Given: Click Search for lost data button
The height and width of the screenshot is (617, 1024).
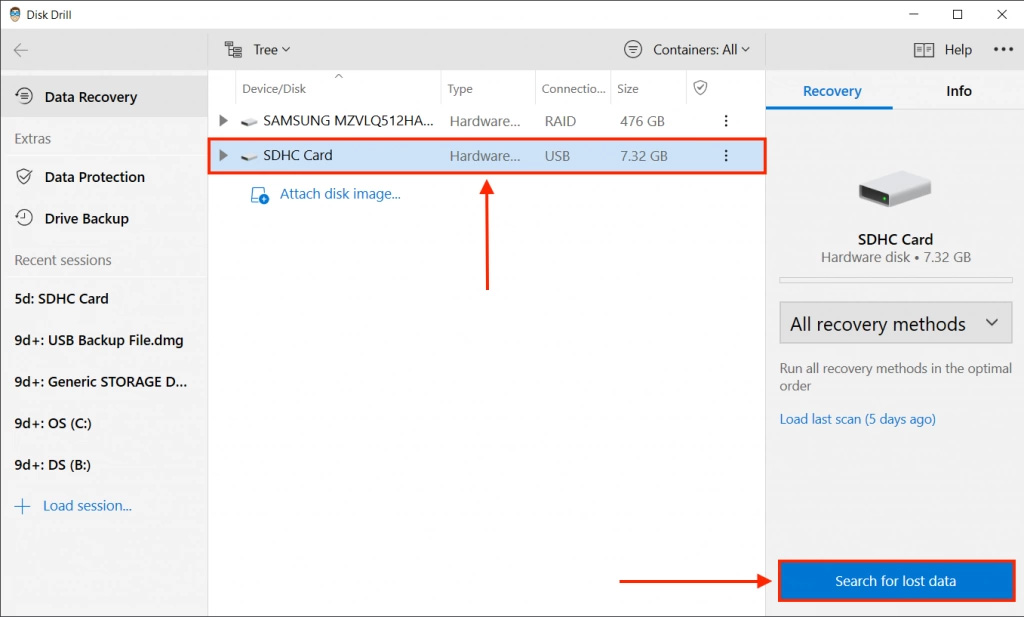Looking at the screenshot, I should (896, 580).
